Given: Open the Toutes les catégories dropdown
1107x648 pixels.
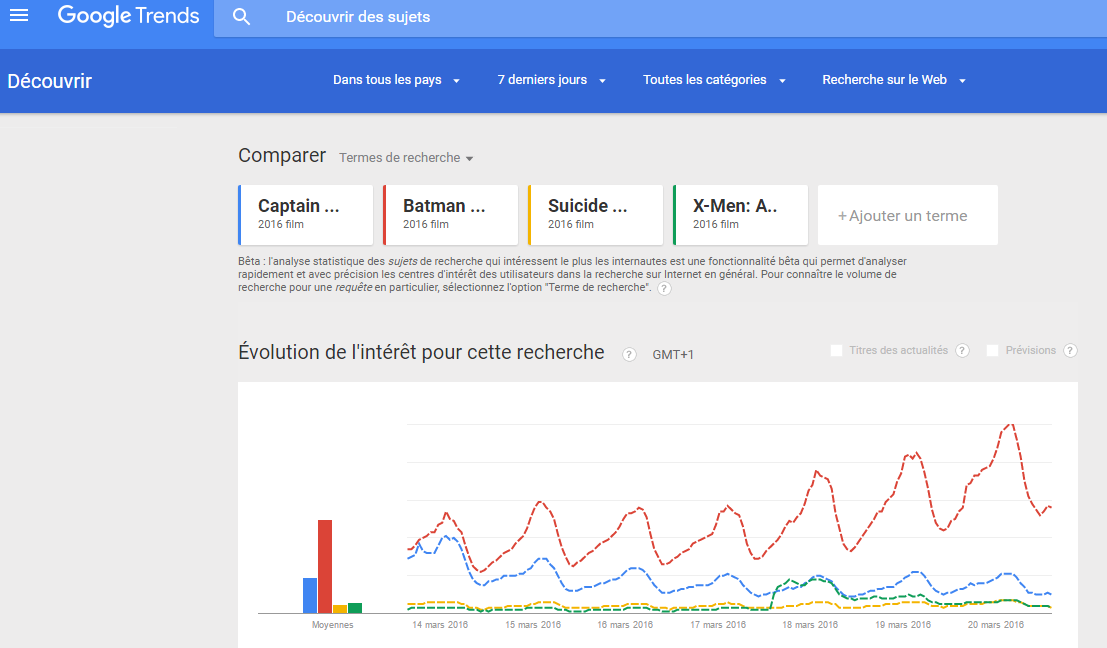Looking at the screenshot, I should tap(714, 80).
